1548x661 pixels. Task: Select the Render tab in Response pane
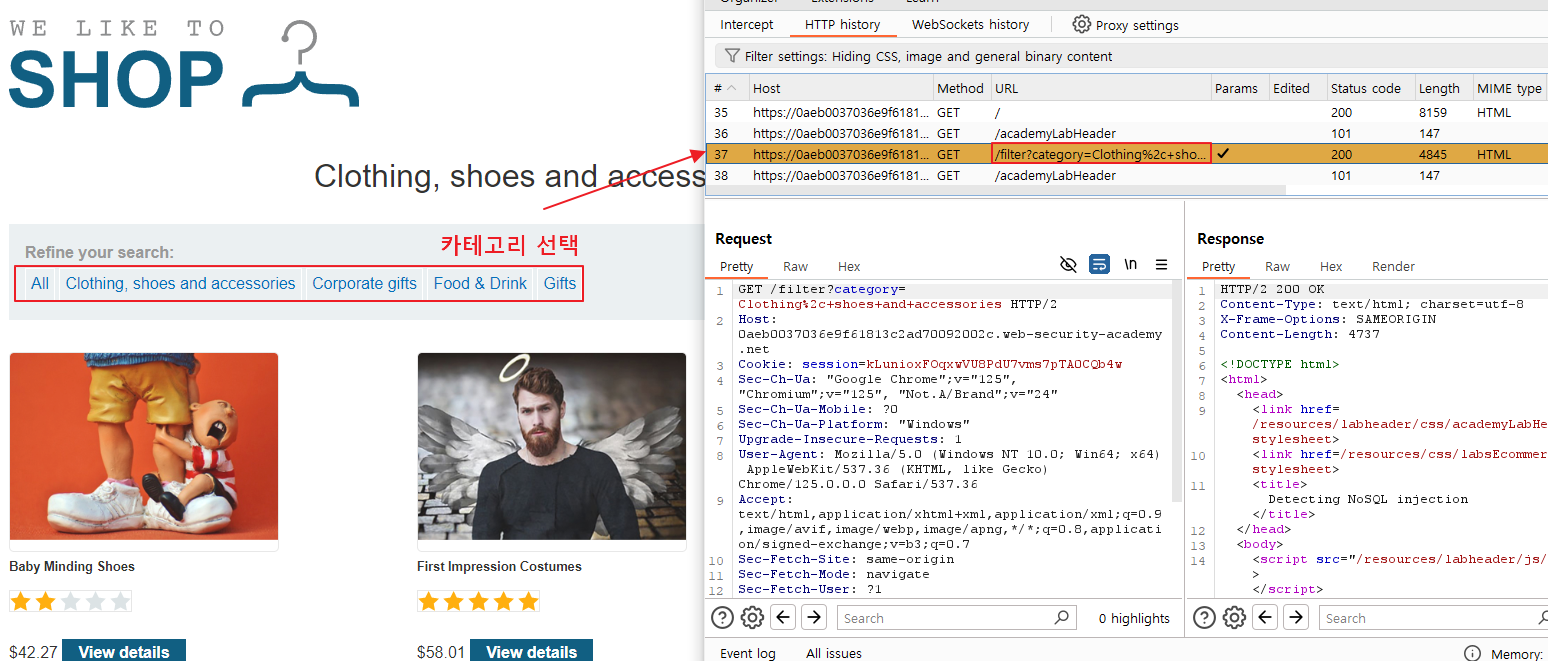click(x=1393, y=266)
